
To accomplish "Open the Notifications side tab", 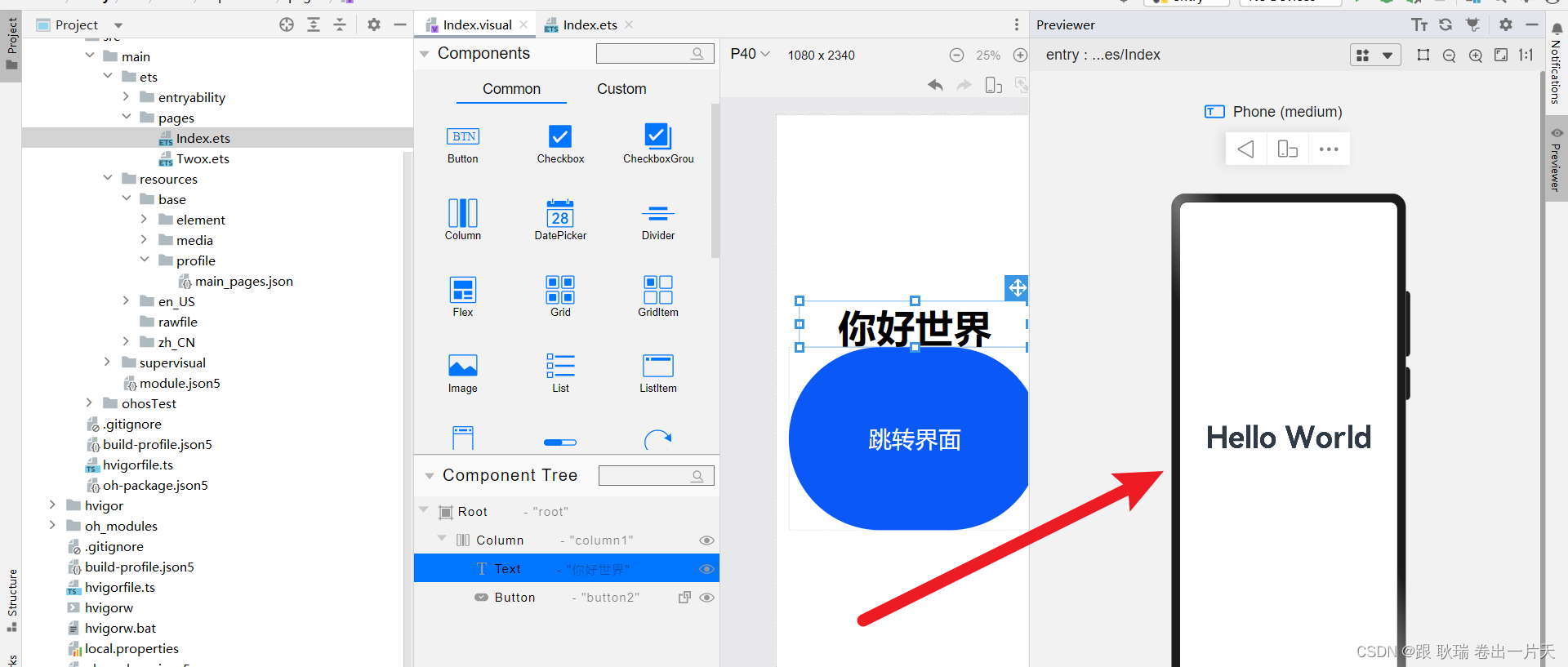I will pos(1556,64).
